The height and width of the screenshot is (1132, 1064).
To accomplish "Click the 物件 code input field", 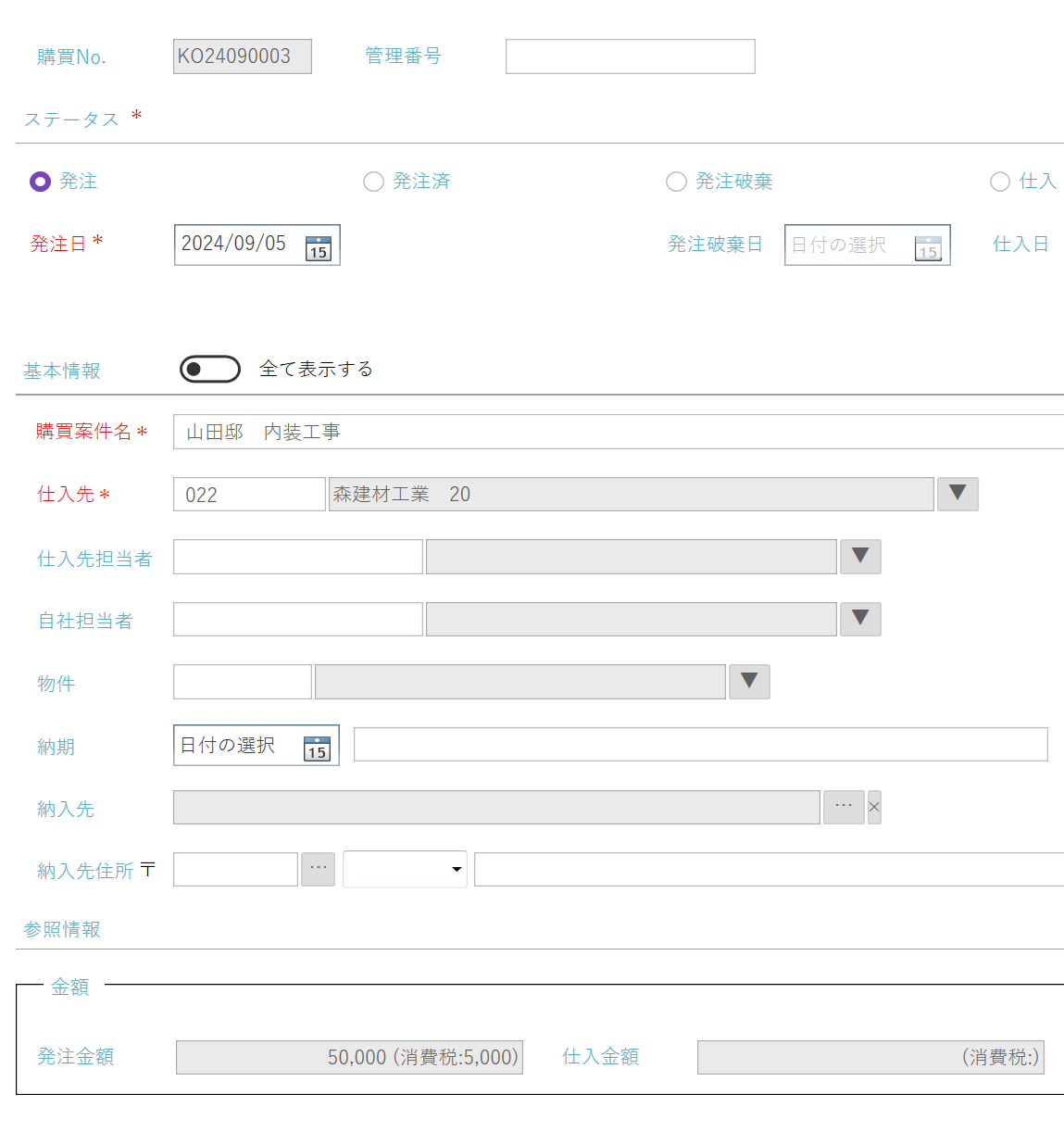I will [243, 682].
